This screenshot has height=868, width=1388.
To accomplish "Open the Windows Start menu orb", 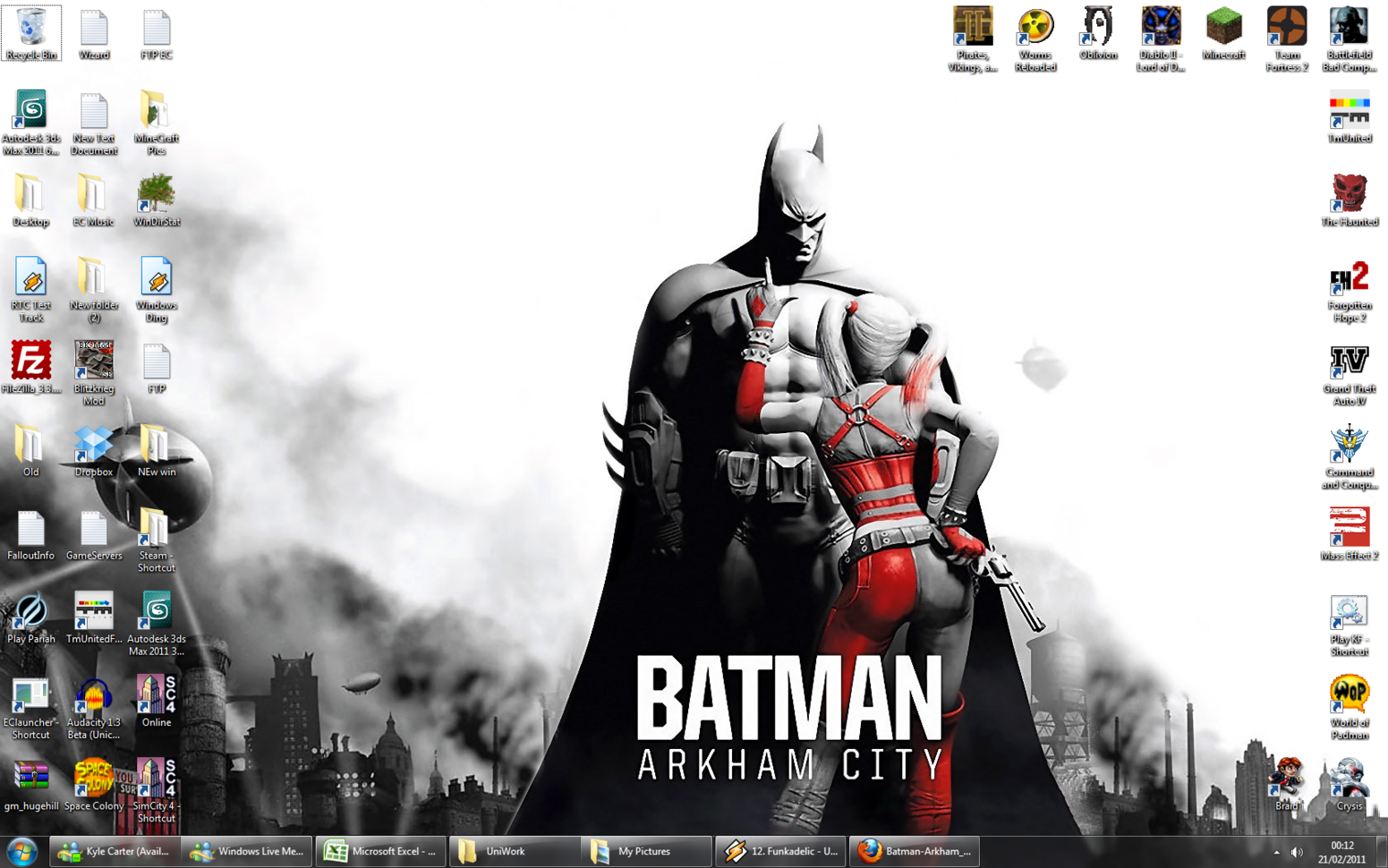I will pos(21,851).
